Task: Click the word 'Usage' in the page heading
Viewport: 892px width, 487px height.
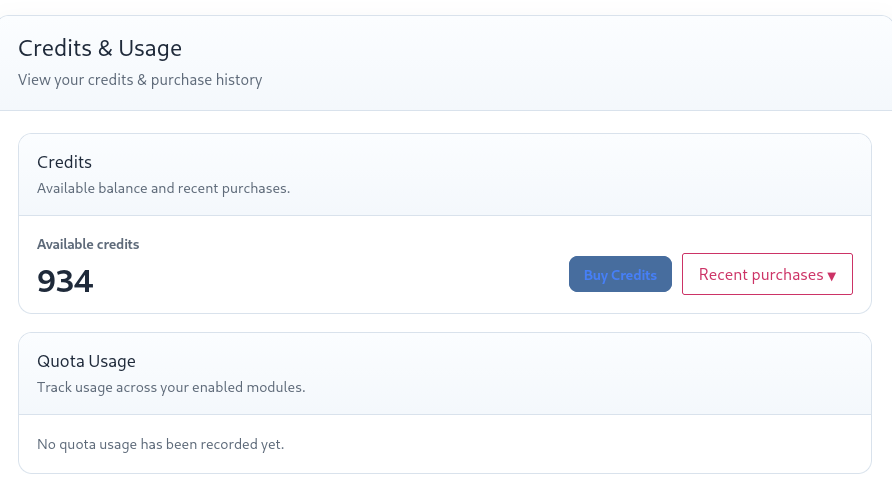Action: pos(150,49)
